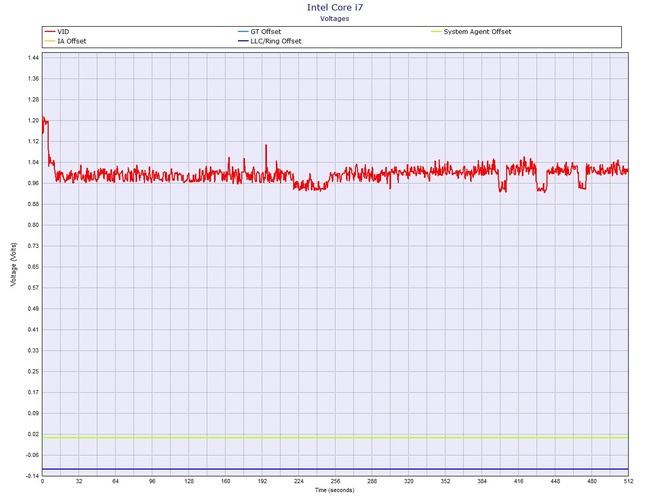The image size is (670, 502).
Task: Click the Intel Core i7 chart title
Action: 335,7
